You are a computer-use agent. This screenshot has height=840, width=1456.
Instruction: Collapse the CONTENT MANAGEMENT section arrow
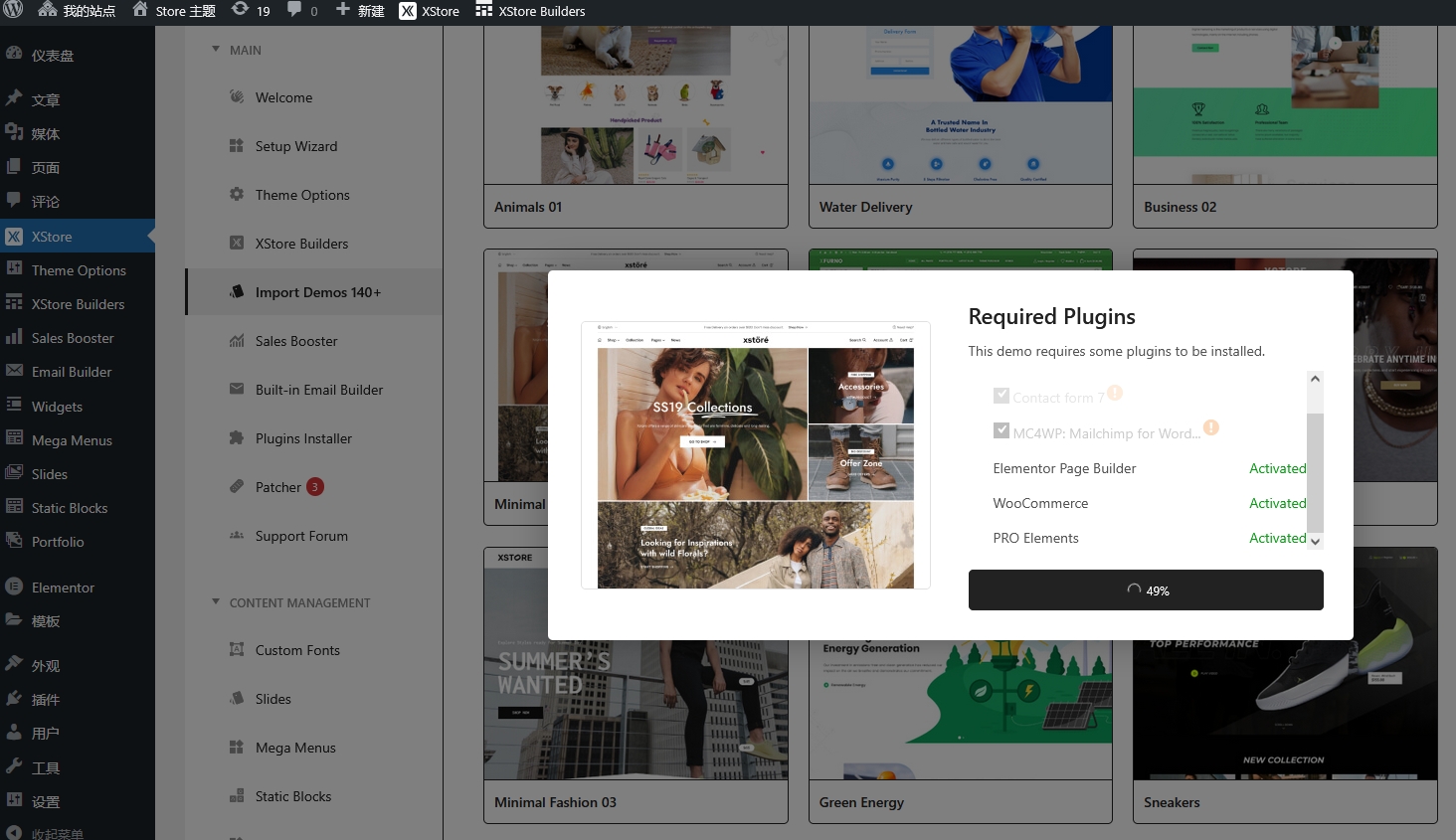(x=216, y=601)
